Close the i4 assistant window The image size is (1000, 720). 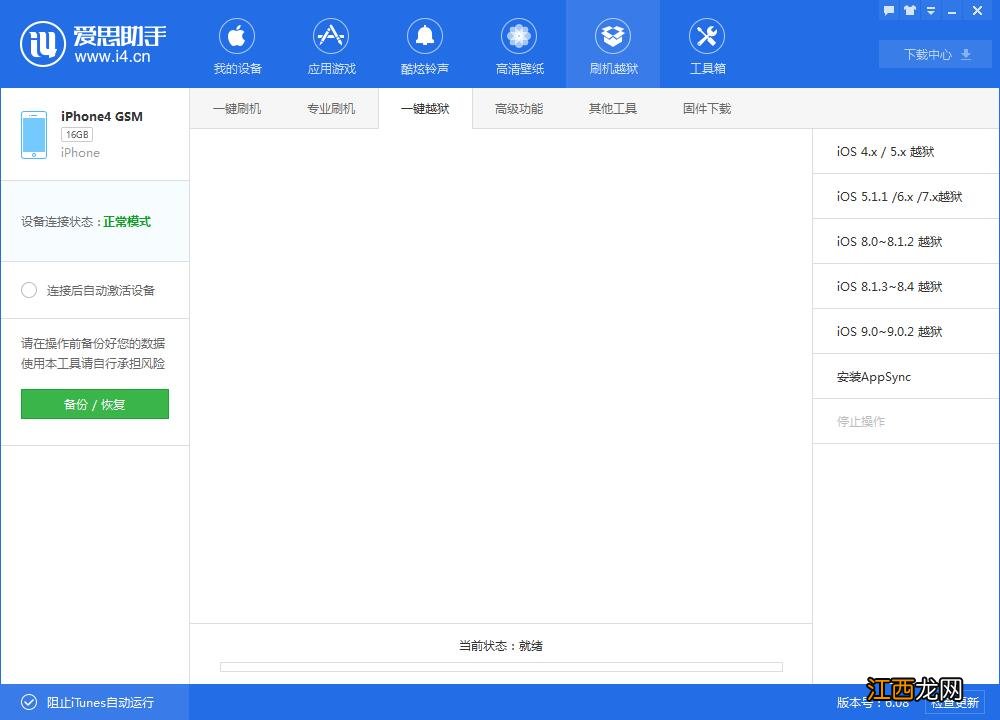[977, 10]
